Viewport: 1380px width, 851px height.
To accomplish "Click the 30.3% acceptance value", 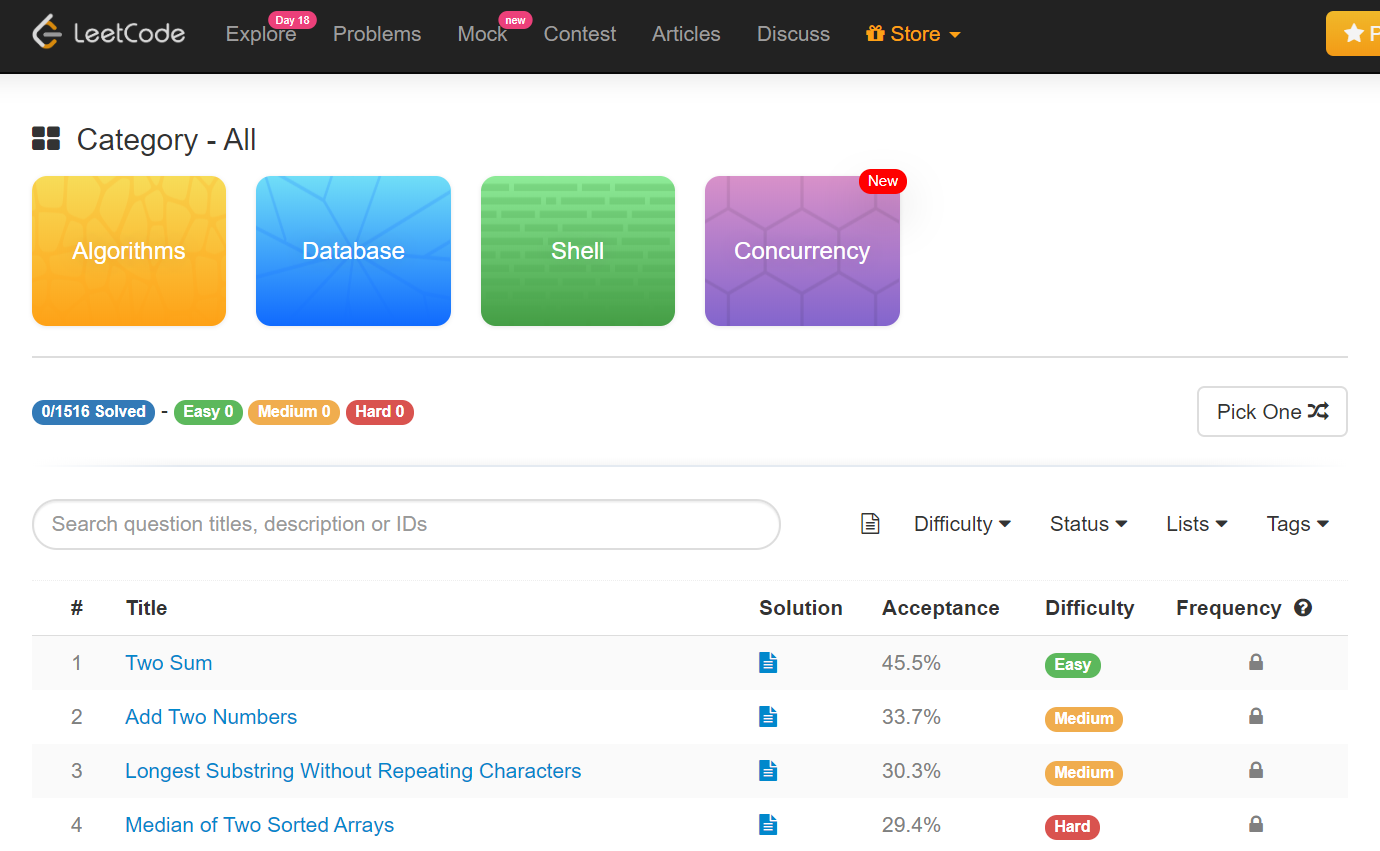I will pos(911,771).
